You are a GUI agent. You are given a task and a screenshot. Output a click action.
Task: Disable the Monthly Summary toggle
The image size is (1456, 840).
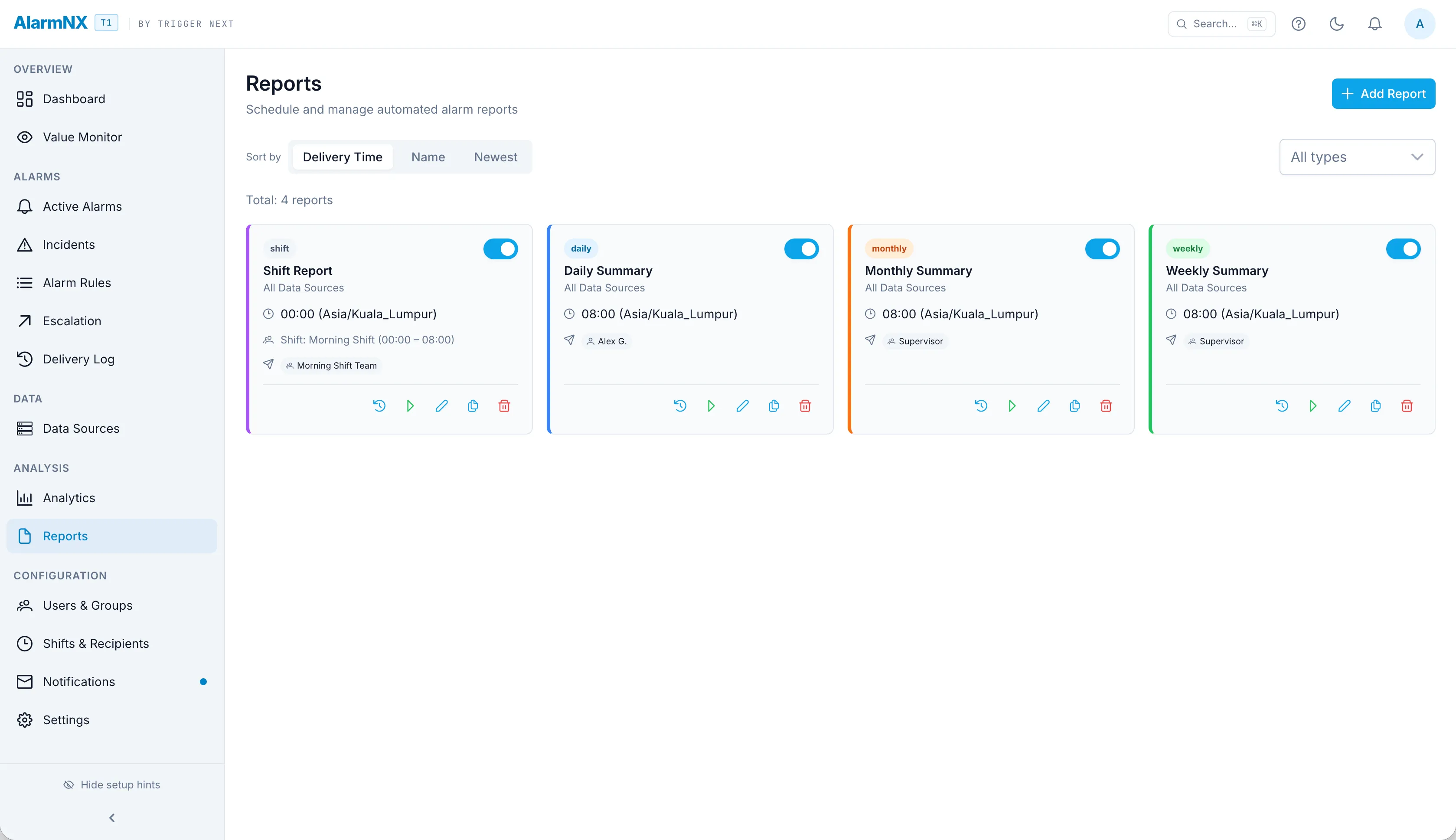click(1103, 249)
